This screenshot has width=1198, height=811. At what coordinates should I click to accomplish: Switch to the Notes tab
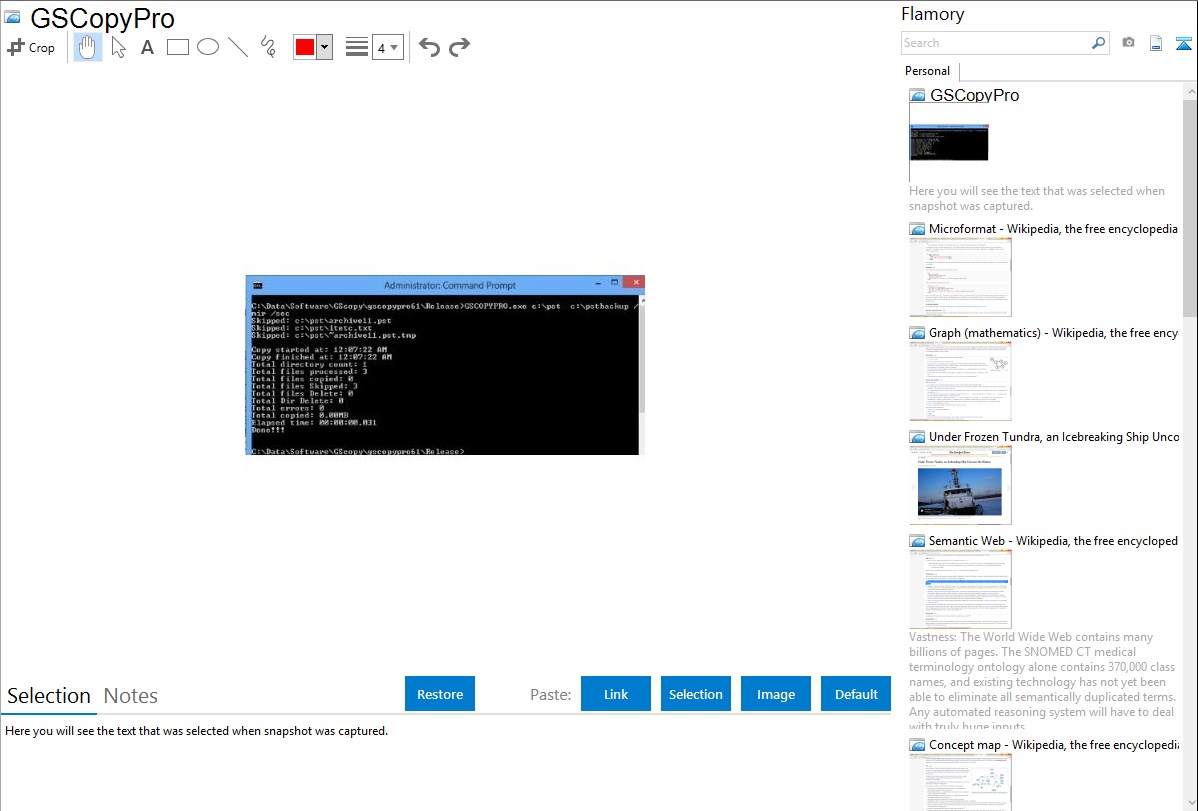click(131, 696)
